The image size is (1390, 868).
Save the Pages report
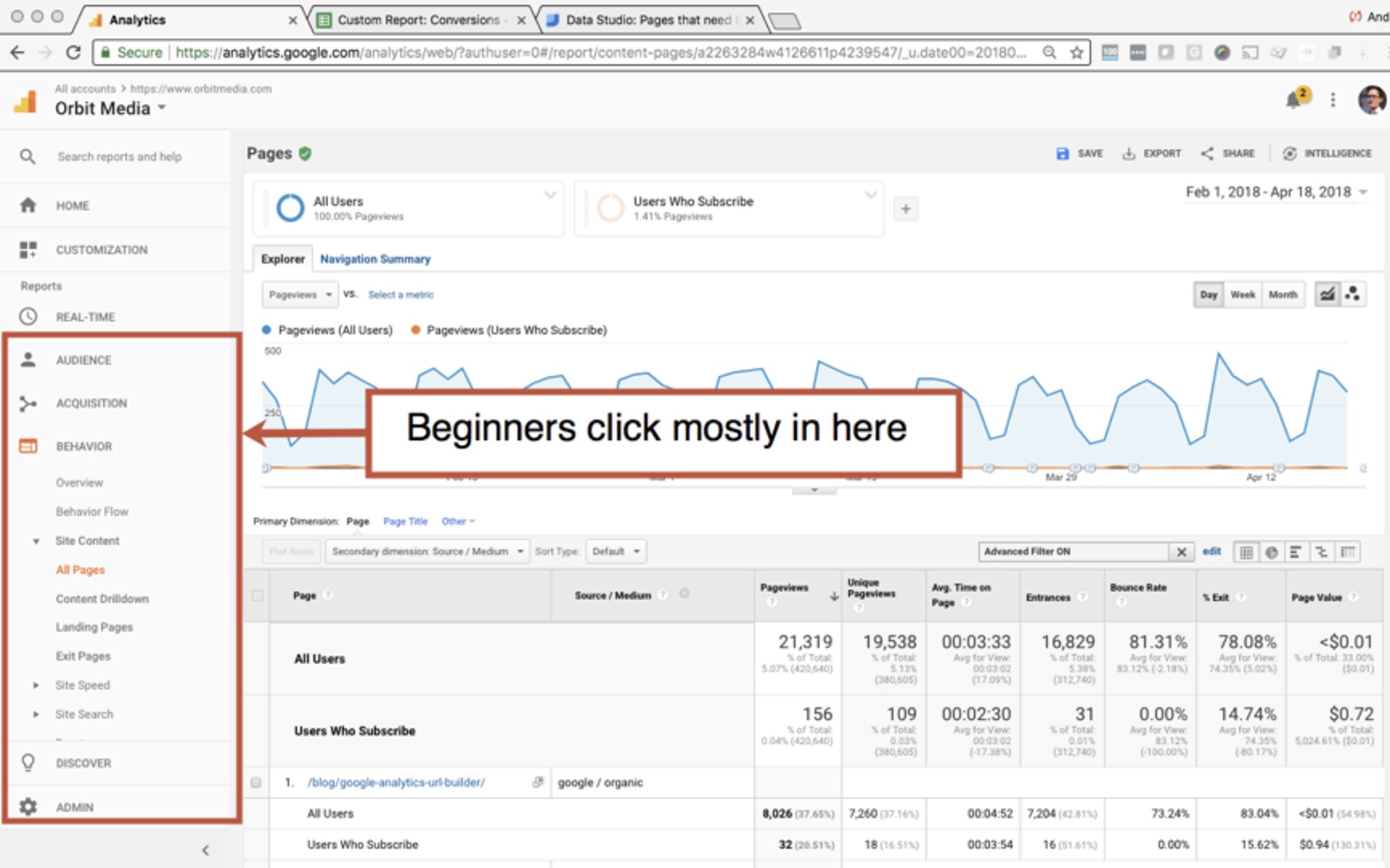coord(1079,154)
